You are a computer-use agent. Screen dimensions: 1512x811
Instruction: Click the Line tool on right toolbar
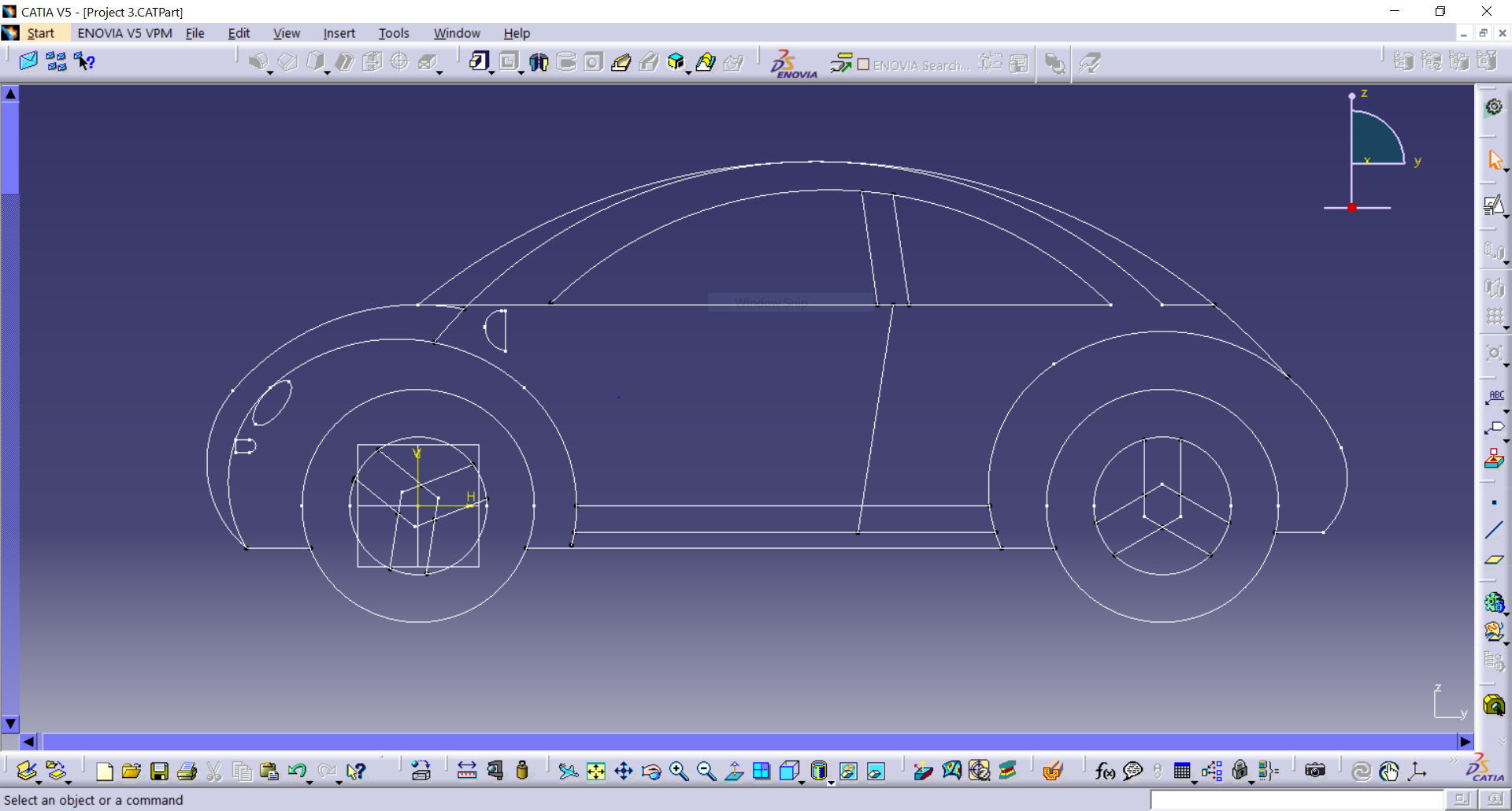point(1494,531)
